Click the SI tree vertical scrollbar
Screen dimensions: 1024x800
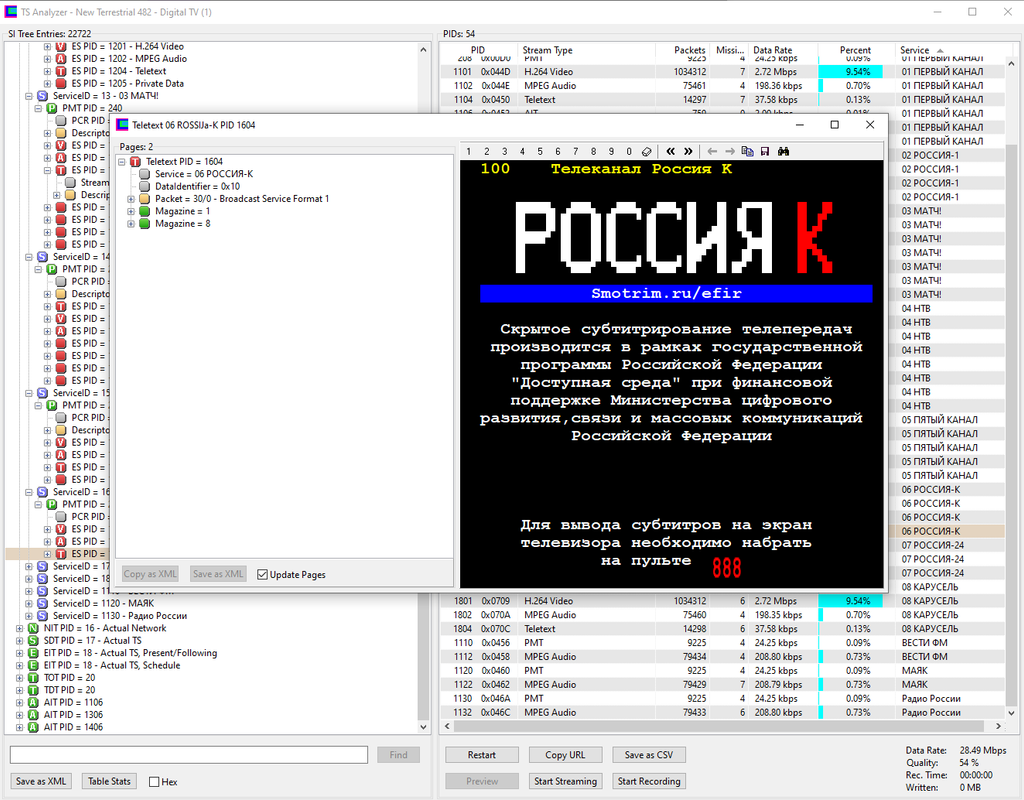(x=423, y=385)
